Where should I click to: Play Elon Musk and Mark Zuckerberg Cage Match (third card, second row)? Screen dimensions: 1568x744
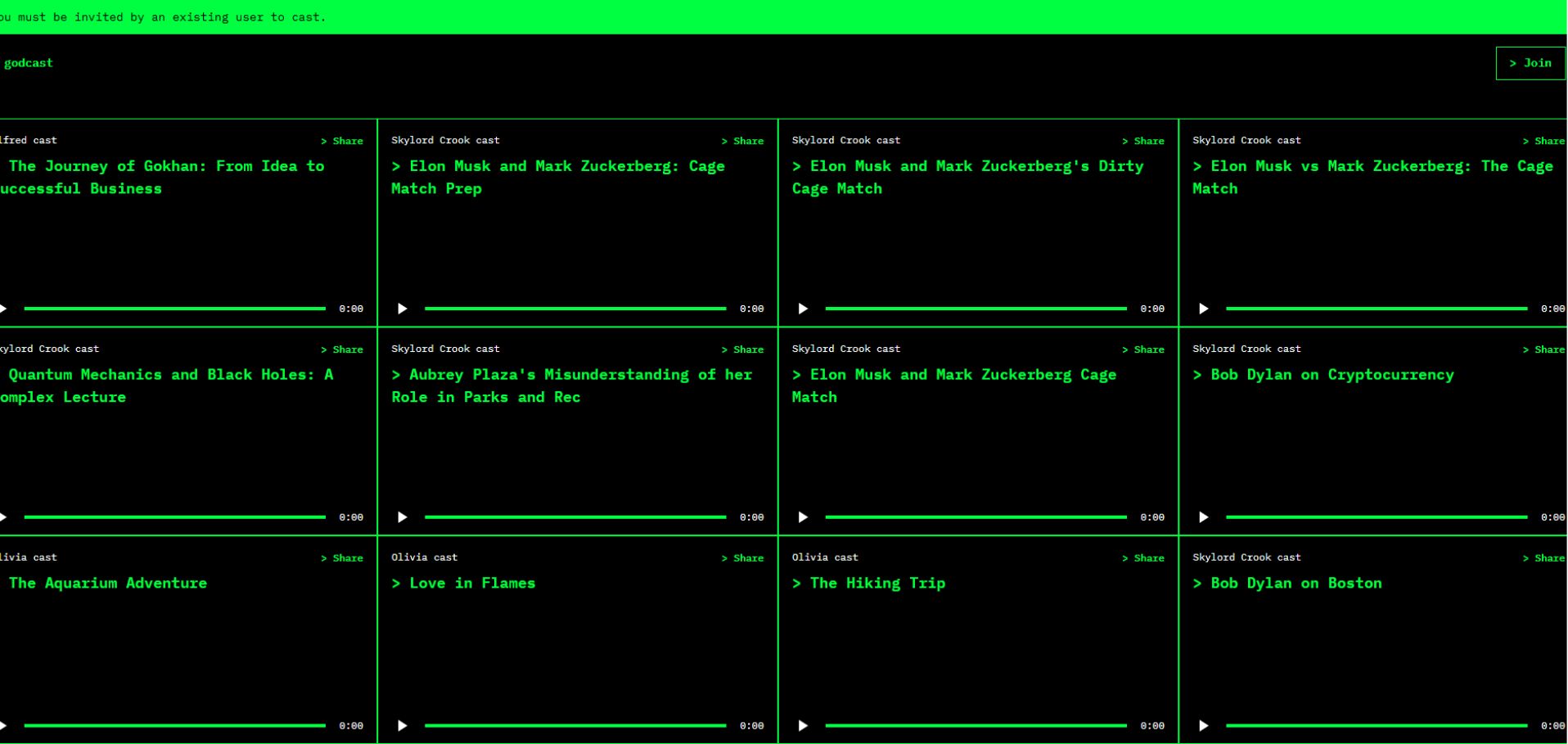[803, 517]
